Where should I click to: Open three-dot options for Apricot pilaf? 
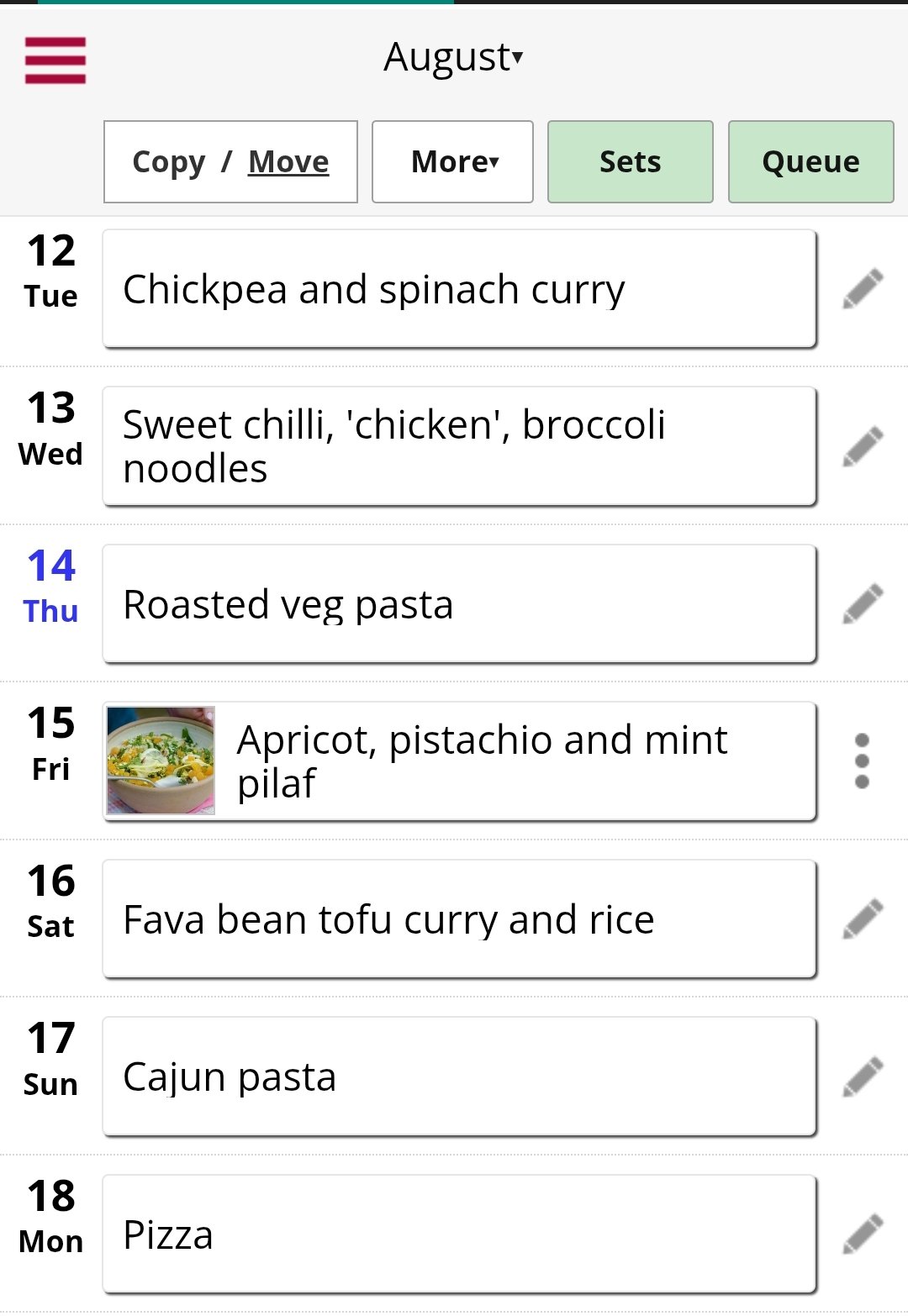pyautogui.click(x=862, y=761)
